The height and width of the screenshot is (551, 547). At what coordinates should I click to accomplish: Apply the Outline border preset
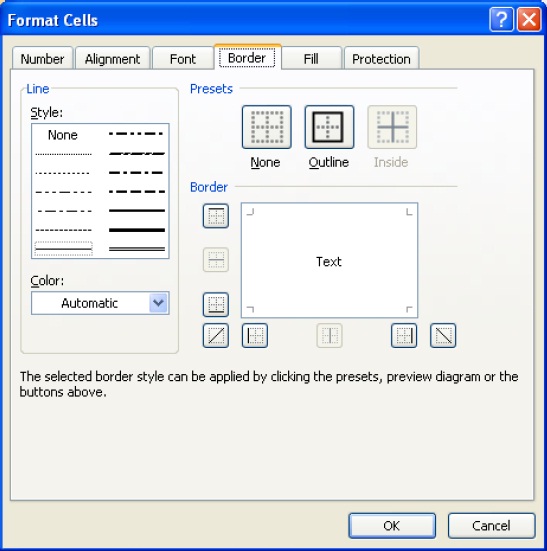329,127
